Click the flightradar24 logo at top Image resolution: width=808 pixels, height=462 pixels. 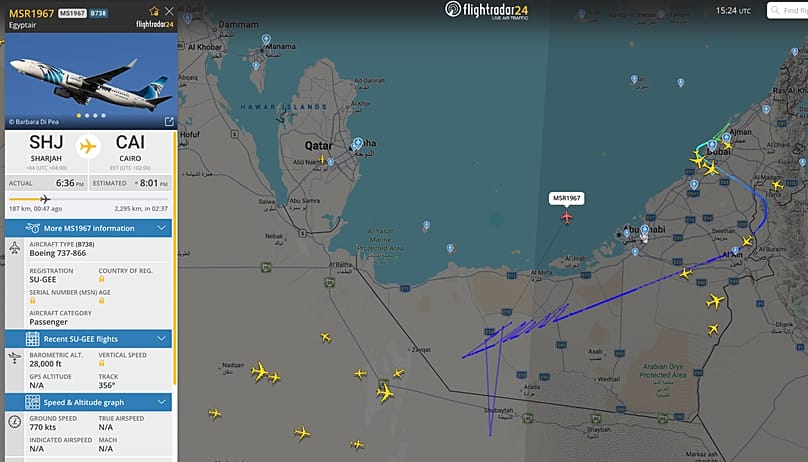486,10
